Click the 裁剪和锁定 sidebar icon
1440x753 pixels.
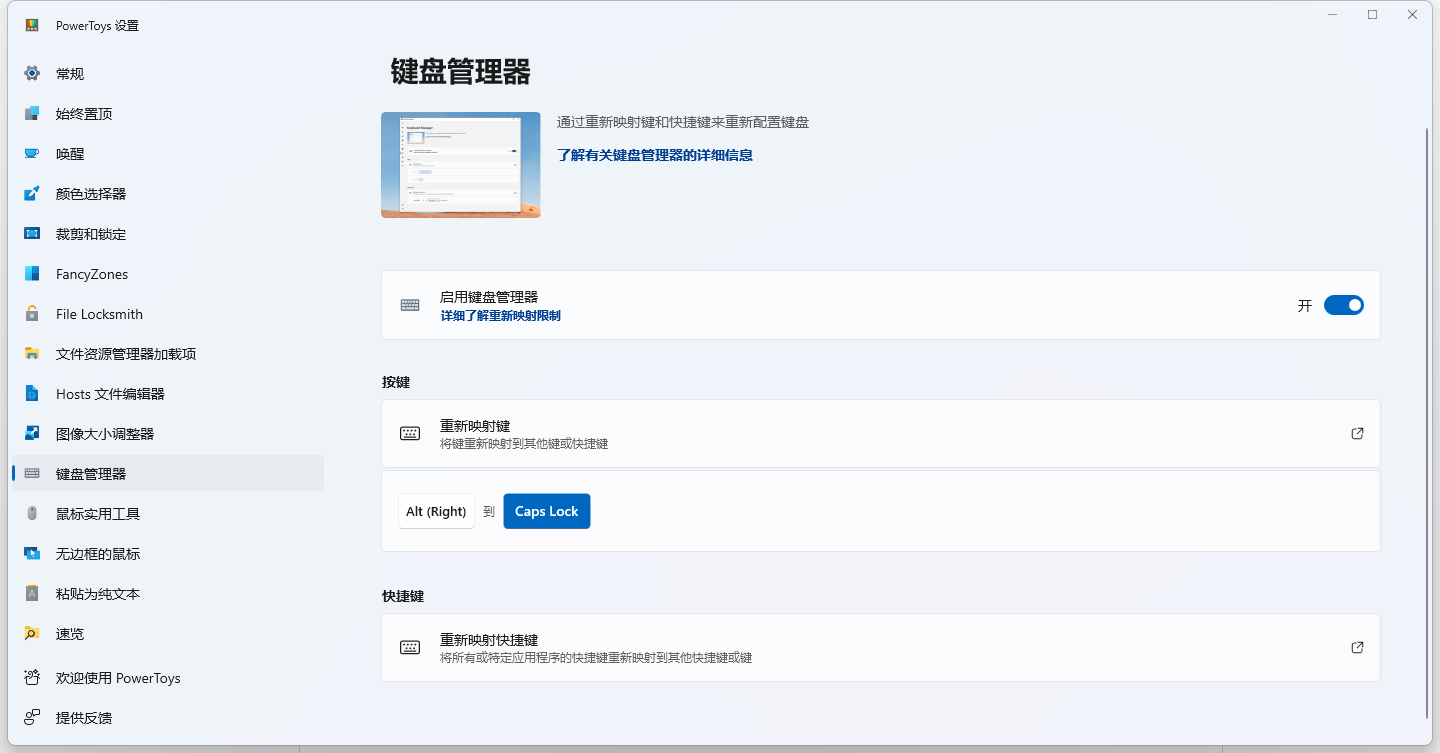click(32, 233)
